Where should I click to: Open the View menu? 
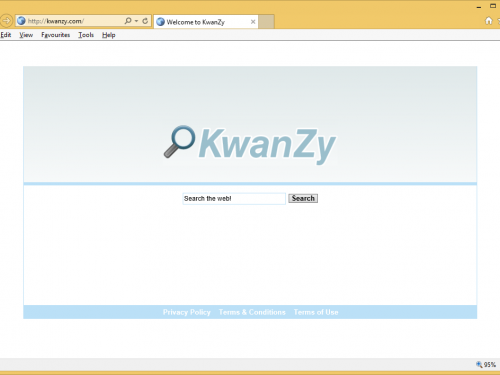[26, 35]
